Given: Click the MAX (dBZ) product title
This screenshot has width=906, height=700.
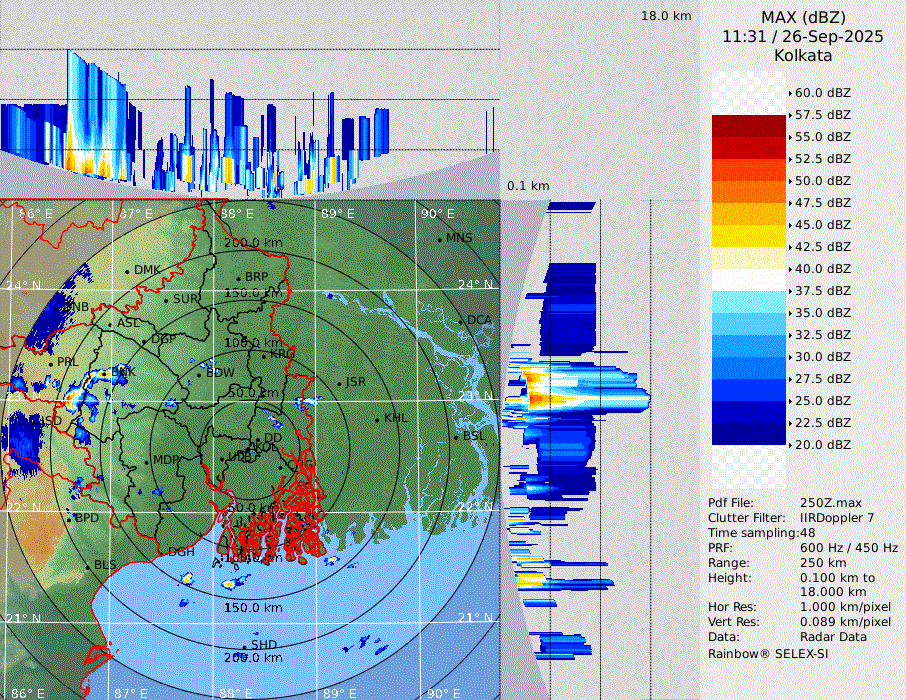Looking at the screenshot, I should (x=802, y=17).
